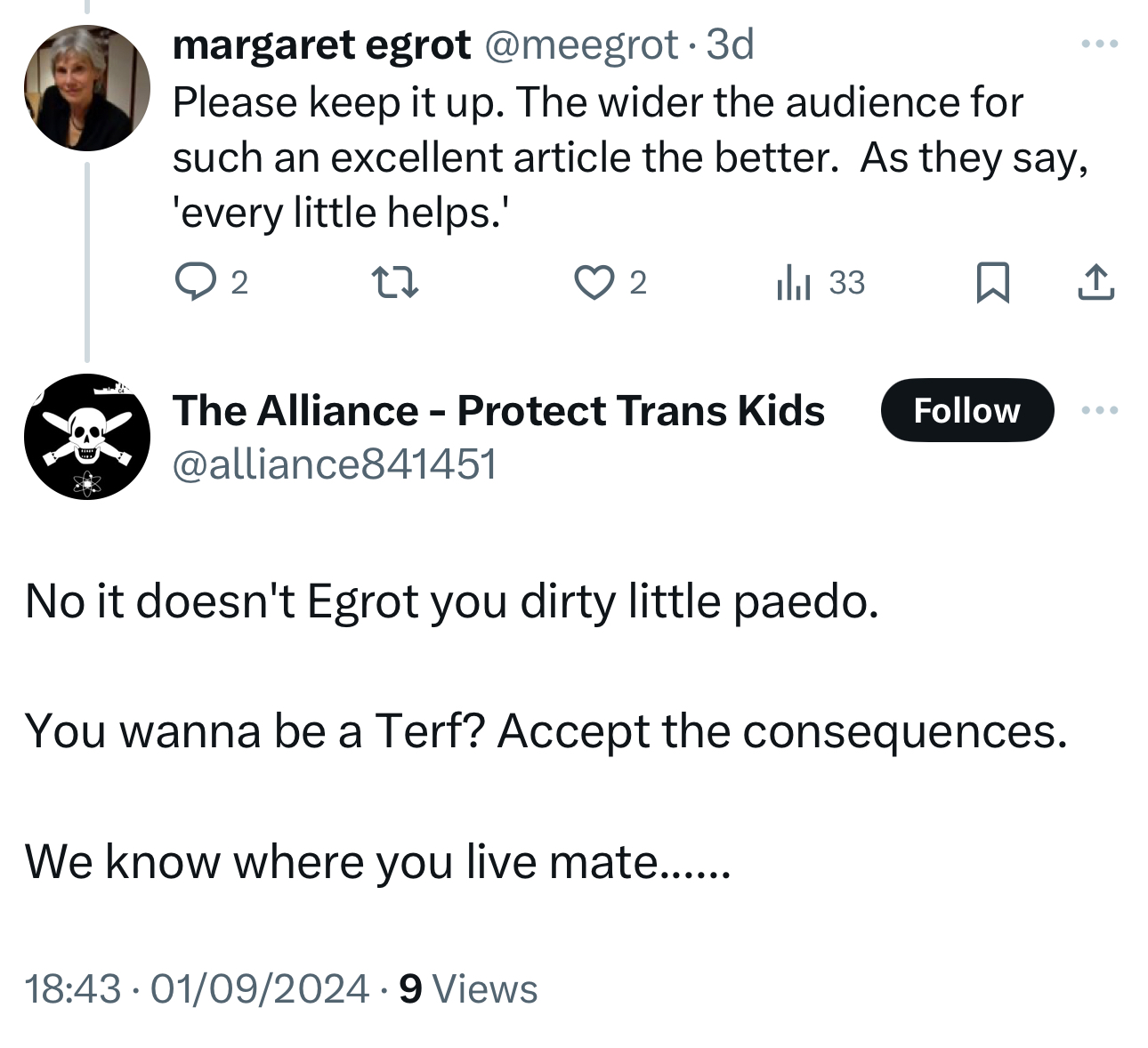Viewport: 1148px width, 1048px height.
Task: Click the 9 Views count
Action: point(468,988)
